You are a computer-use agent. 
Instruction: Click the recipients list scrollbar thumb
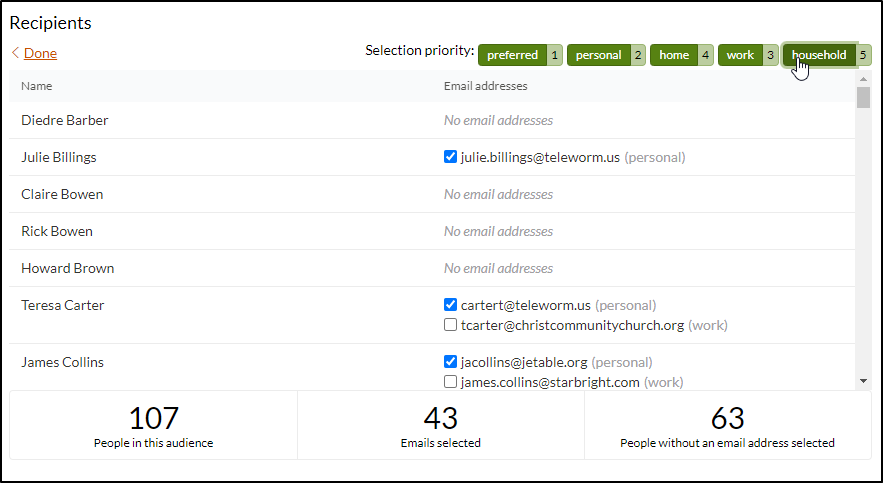(863, 97)
